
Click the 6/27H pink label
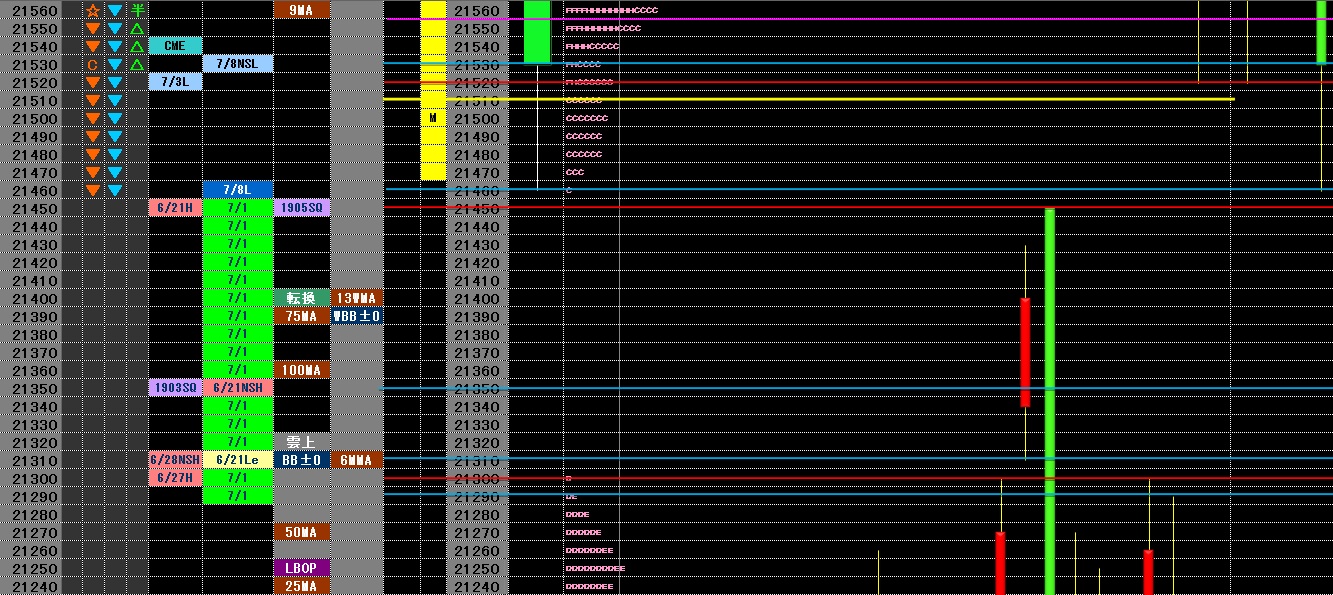pyautogui.click(x=175, y=478)
